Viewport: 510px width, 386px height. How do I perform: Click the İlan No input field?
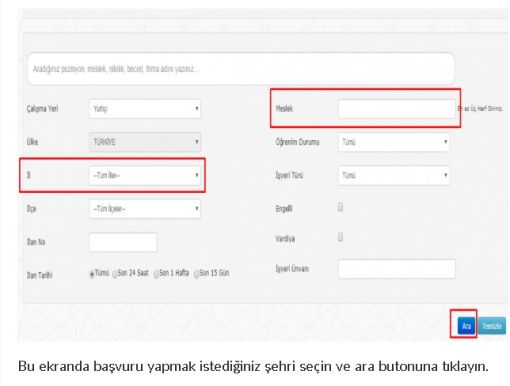pos(123,242)
